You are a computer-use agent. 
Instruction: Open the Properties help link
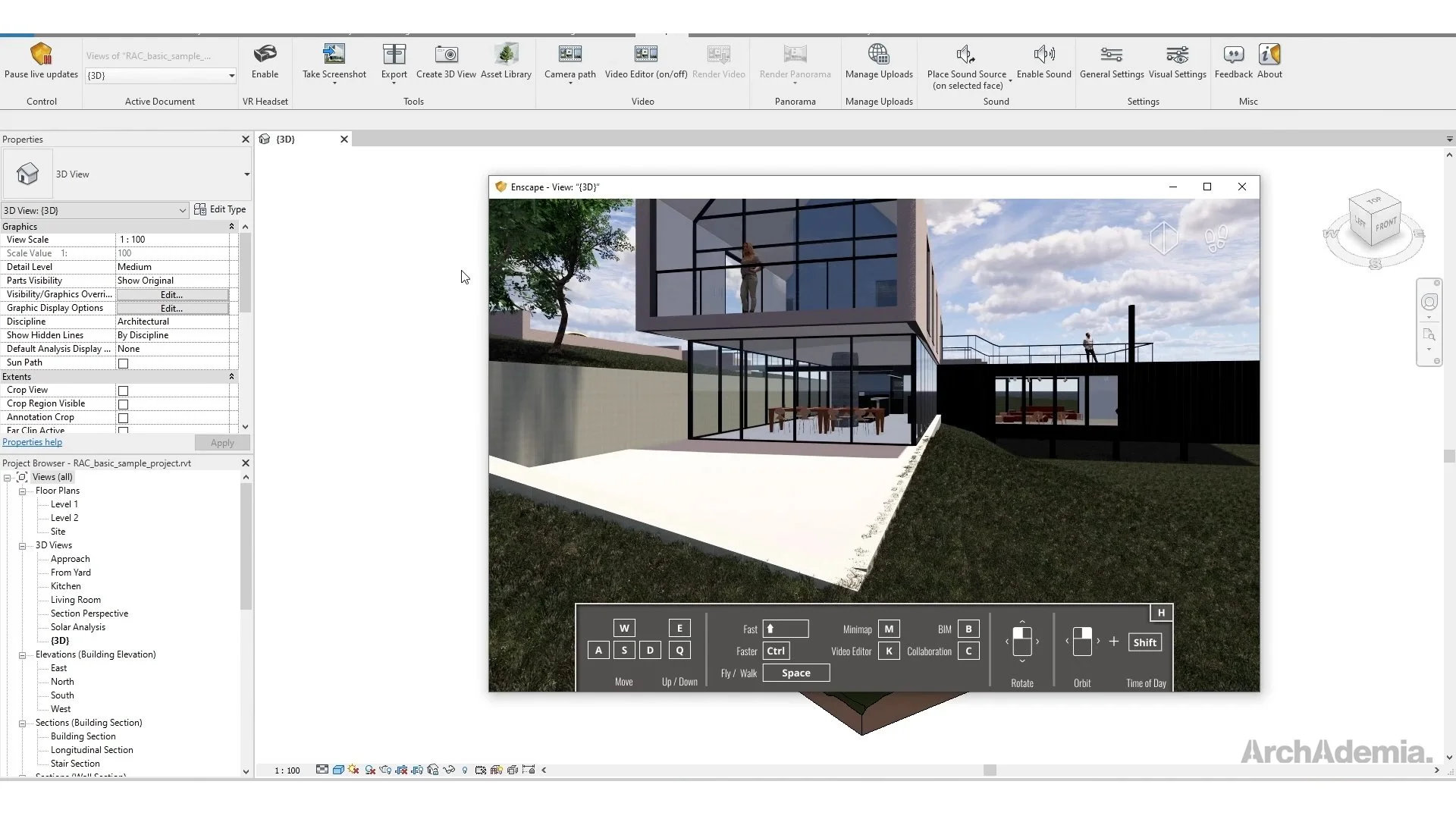[32, 442]
